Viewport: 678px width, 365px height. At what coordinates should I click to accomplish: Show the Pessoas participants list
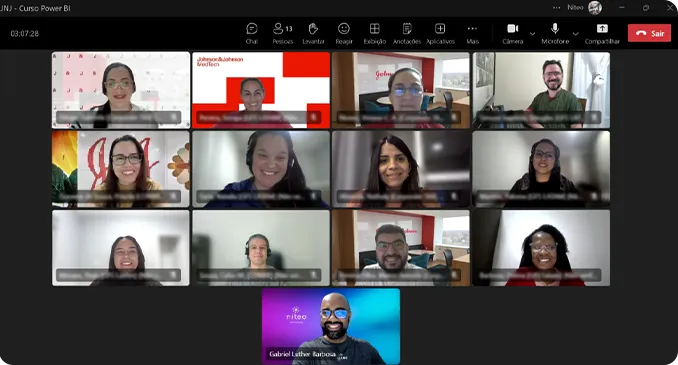283,33
